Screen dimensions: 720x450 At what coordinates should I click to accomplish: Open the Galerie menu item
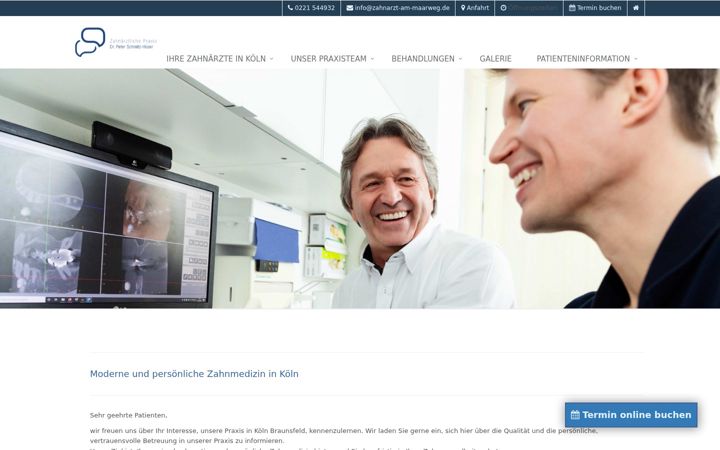pos(495,59)
